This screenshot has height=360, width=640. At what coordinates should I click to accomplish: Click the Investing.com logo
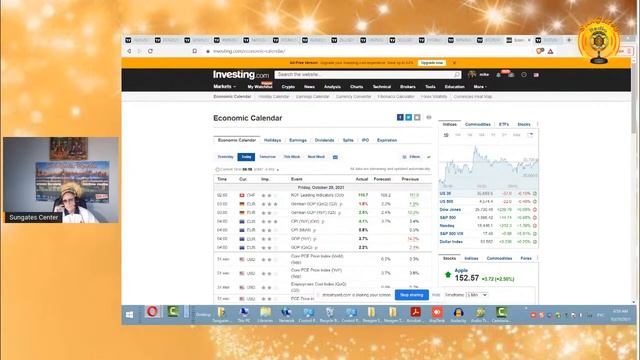pos(241,75)
